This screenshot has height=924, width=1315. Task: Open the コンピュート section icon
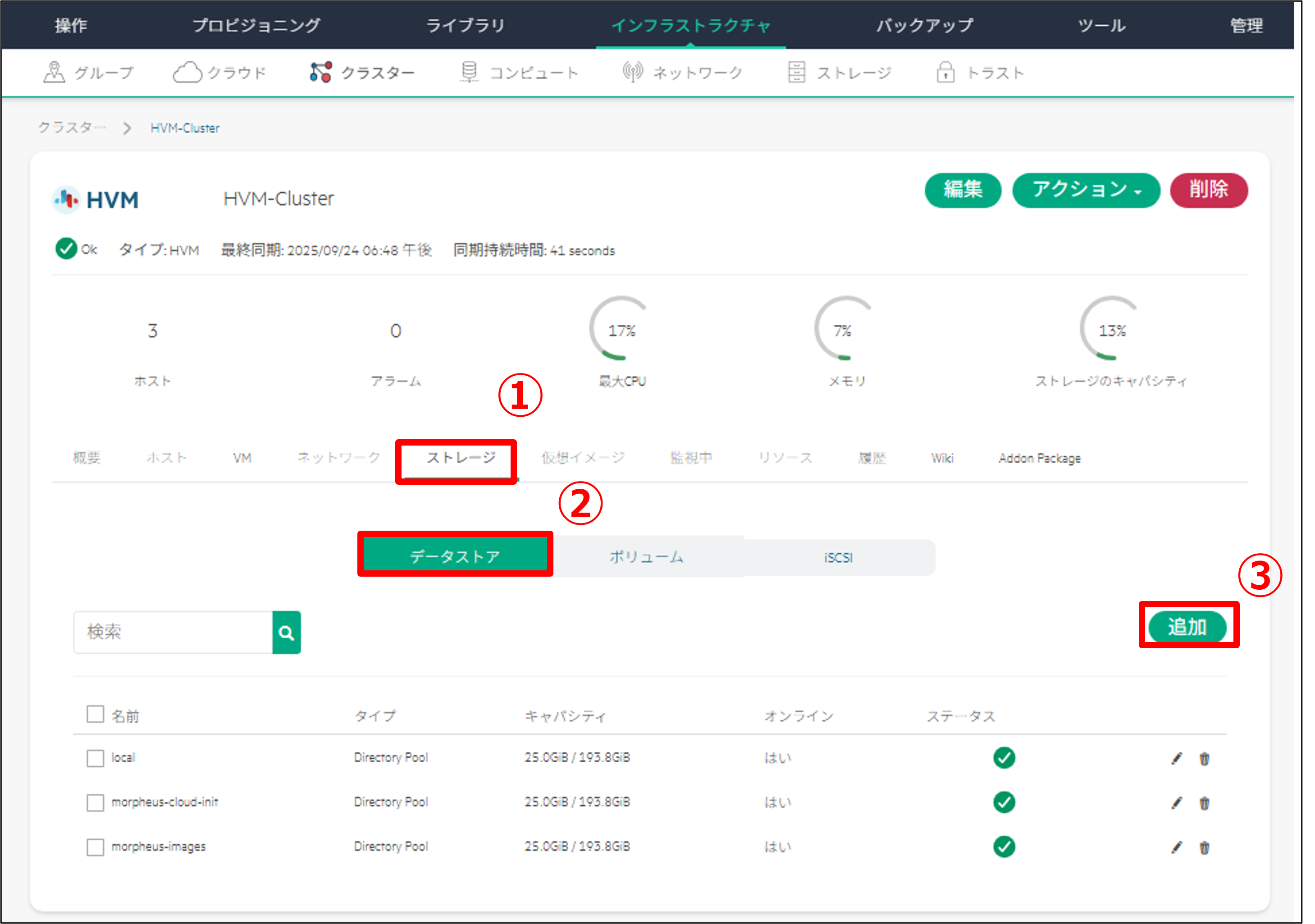(x=469, y=73)
